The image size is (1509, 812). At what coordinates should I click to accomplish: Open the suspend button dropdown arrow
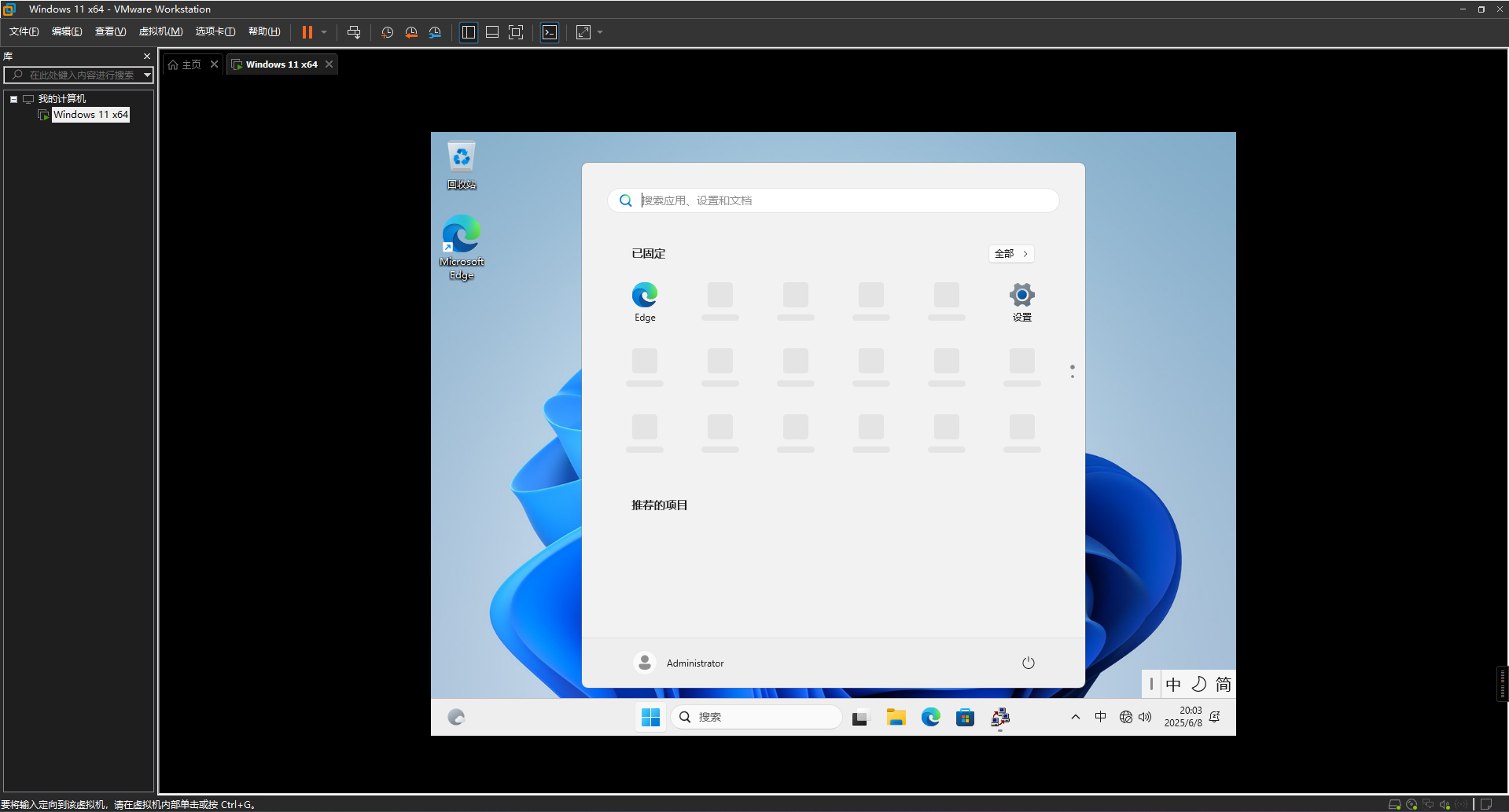point(322,32)
